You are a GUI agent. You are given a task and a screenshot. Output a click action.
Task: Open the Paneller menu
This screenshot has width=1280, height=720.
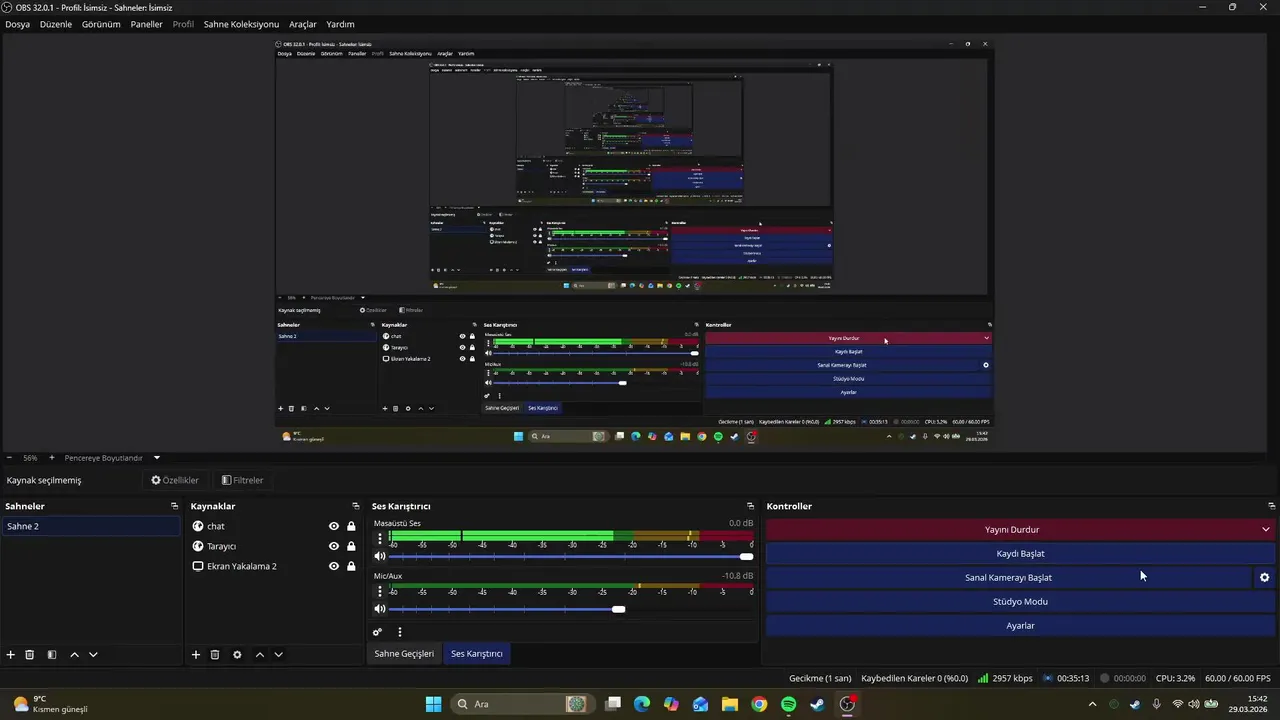(x=146, y=24)
